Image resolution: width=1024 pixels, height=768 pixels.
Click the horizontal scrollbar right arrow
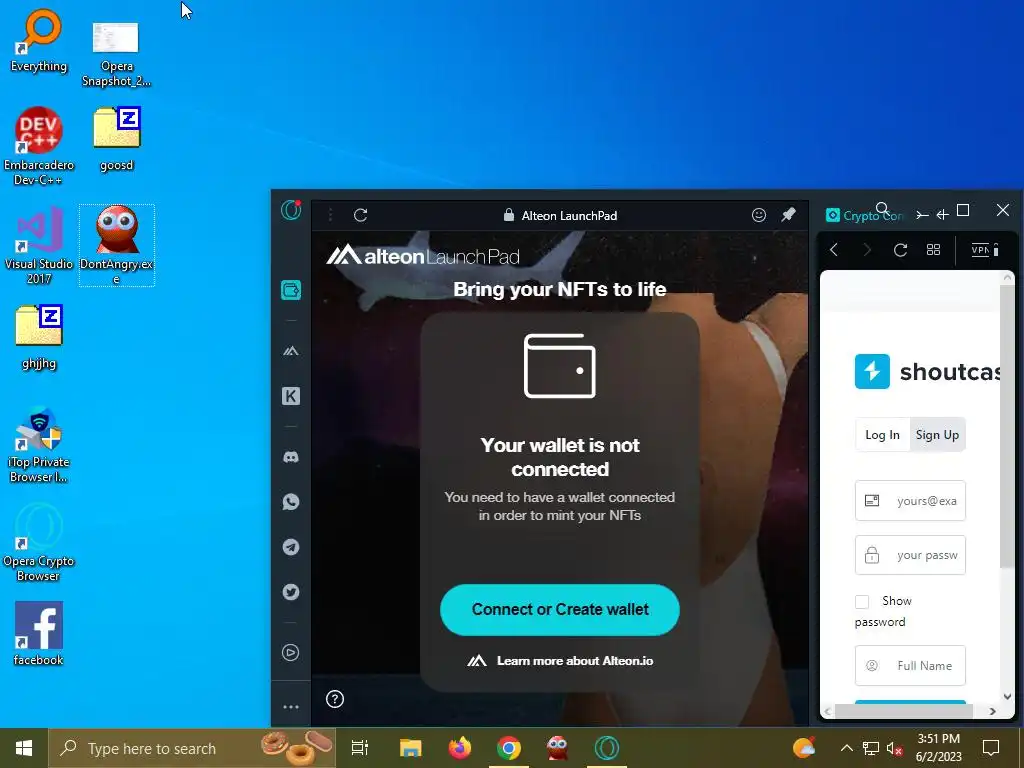tap(992, 711)
